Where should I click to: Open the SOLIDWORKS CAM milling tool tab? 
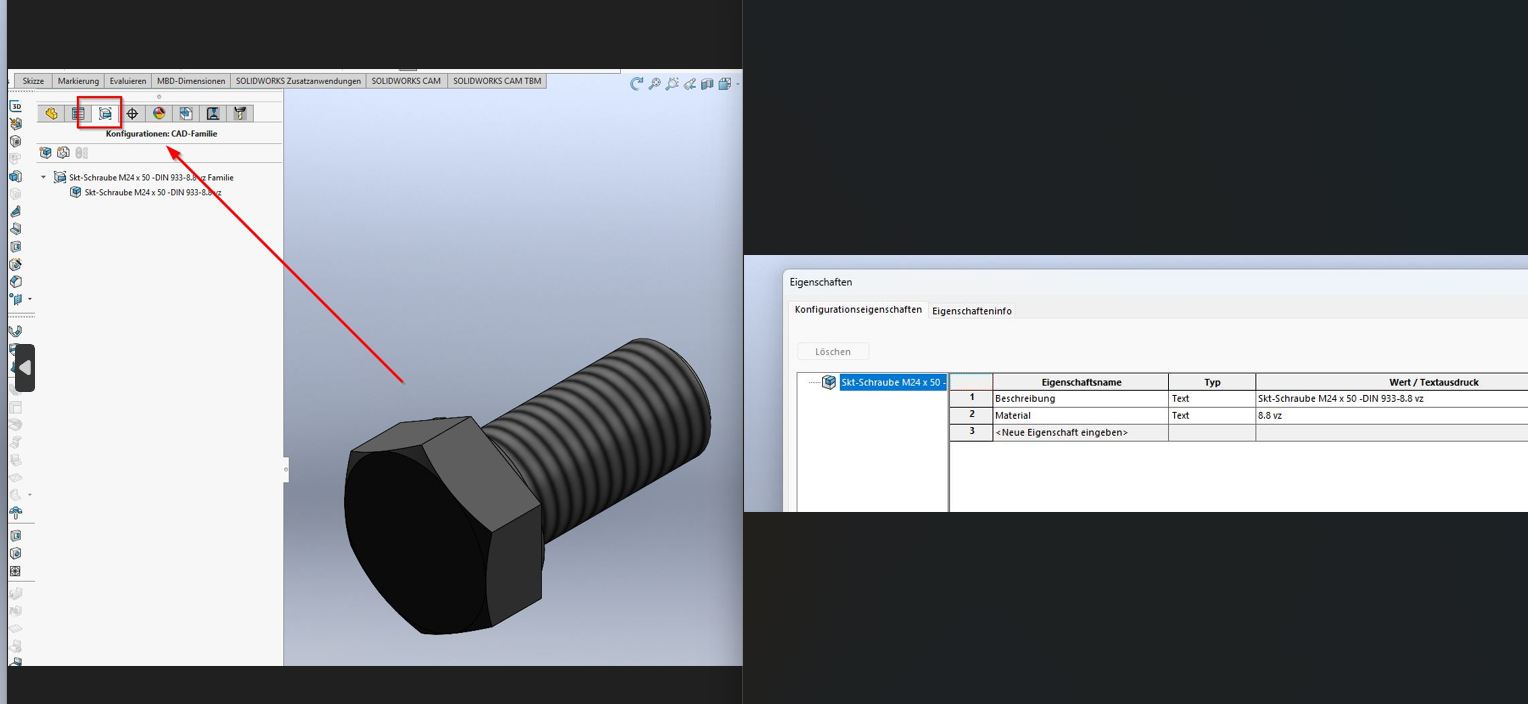point(240,114)
